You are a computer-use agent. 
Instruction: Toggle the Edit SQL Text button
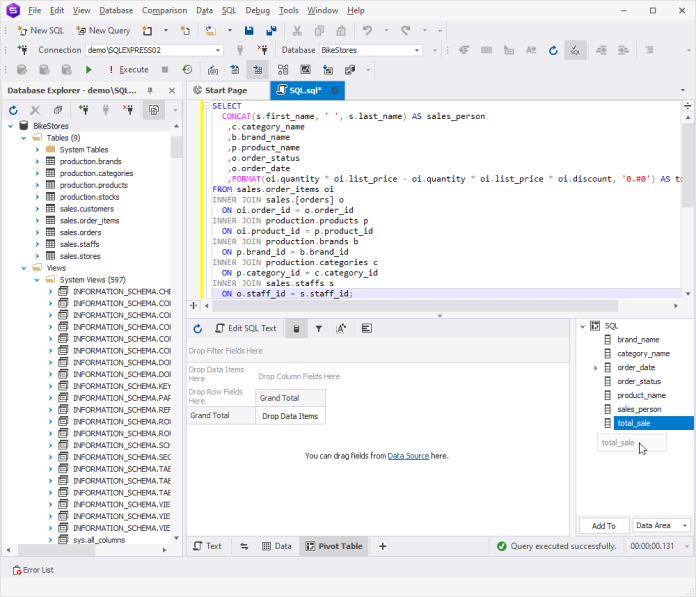point(245,328)
